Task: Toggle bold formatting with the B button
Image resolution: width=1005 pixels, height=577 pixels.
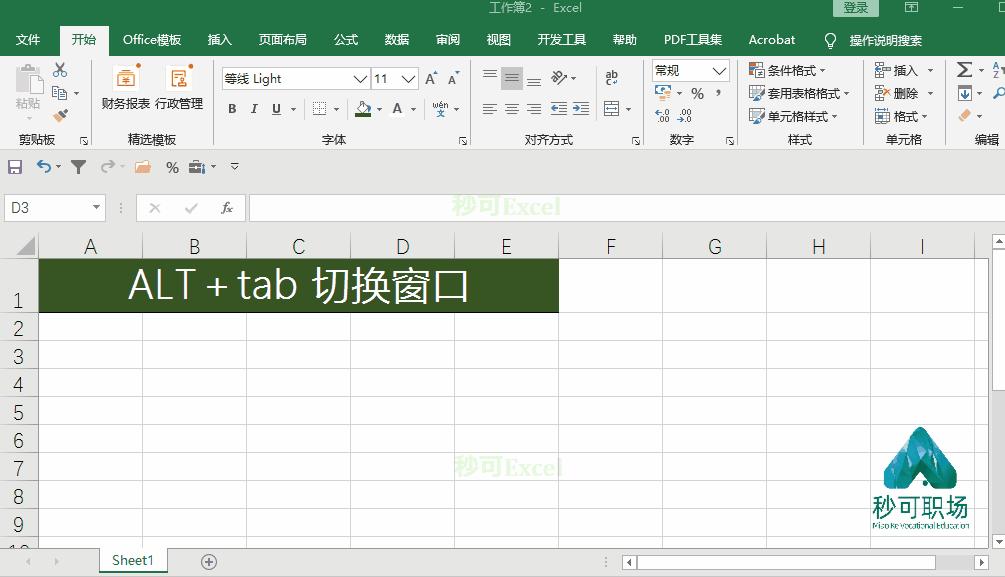Action: (232, 109)
